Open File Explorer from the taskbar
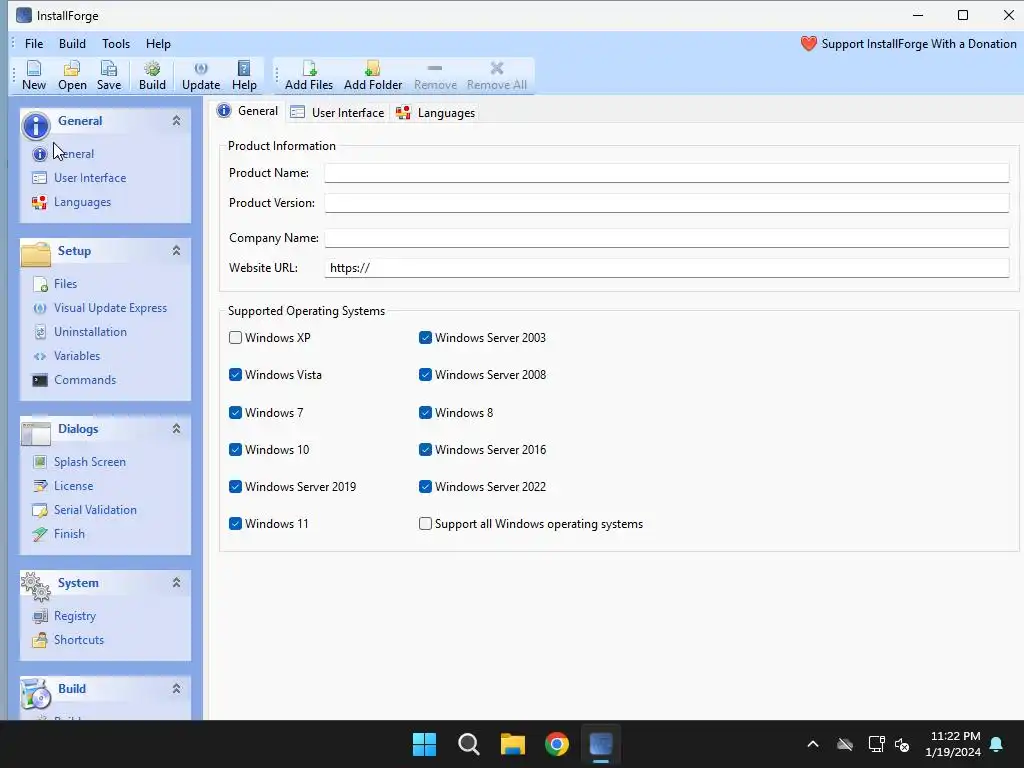1024x768 pixels. [513, 744]
